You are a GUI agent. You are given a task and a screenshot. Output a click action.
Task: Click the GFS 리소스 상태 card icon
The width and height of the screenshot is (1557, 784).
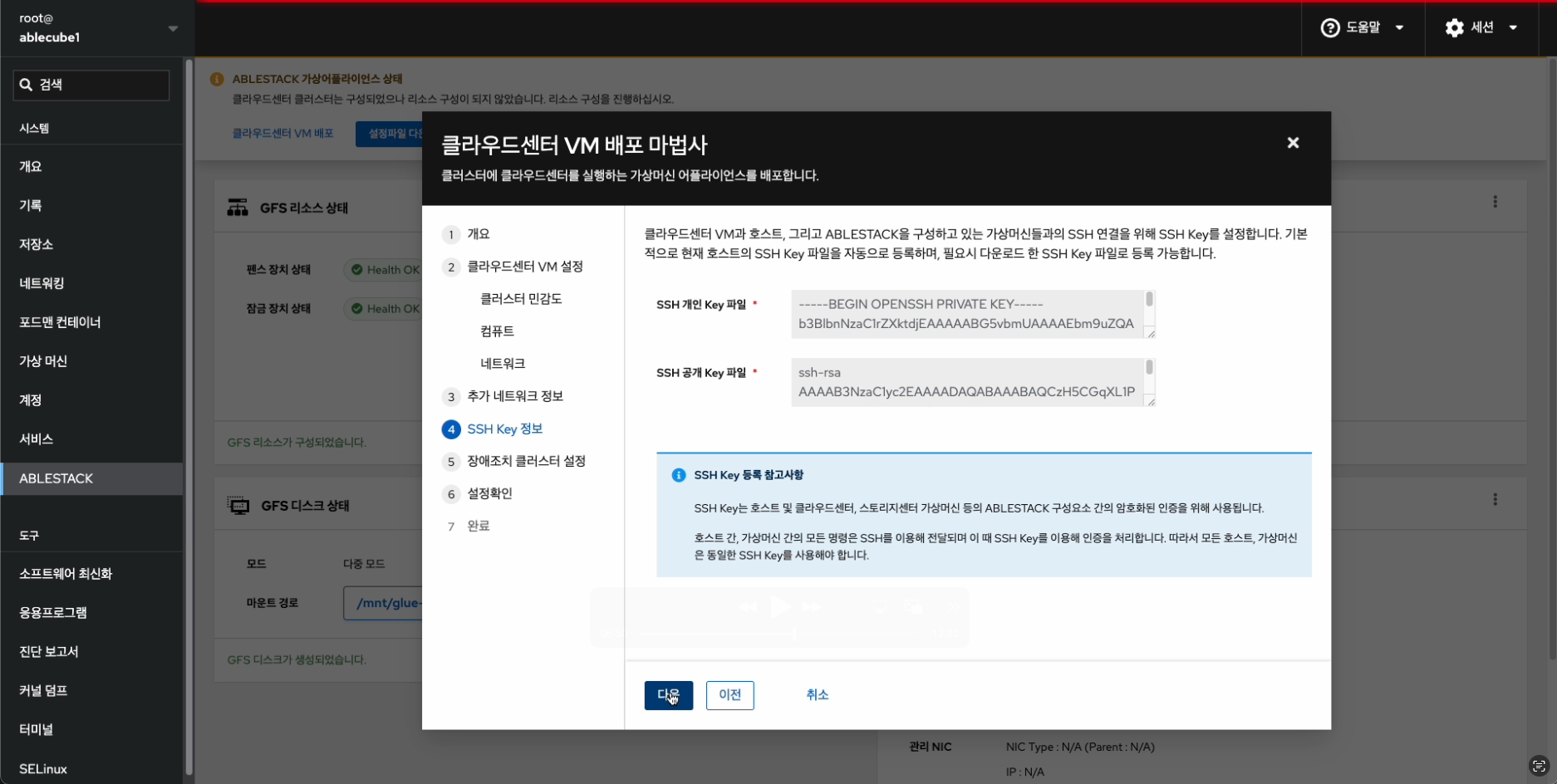(x=238, y=208)
